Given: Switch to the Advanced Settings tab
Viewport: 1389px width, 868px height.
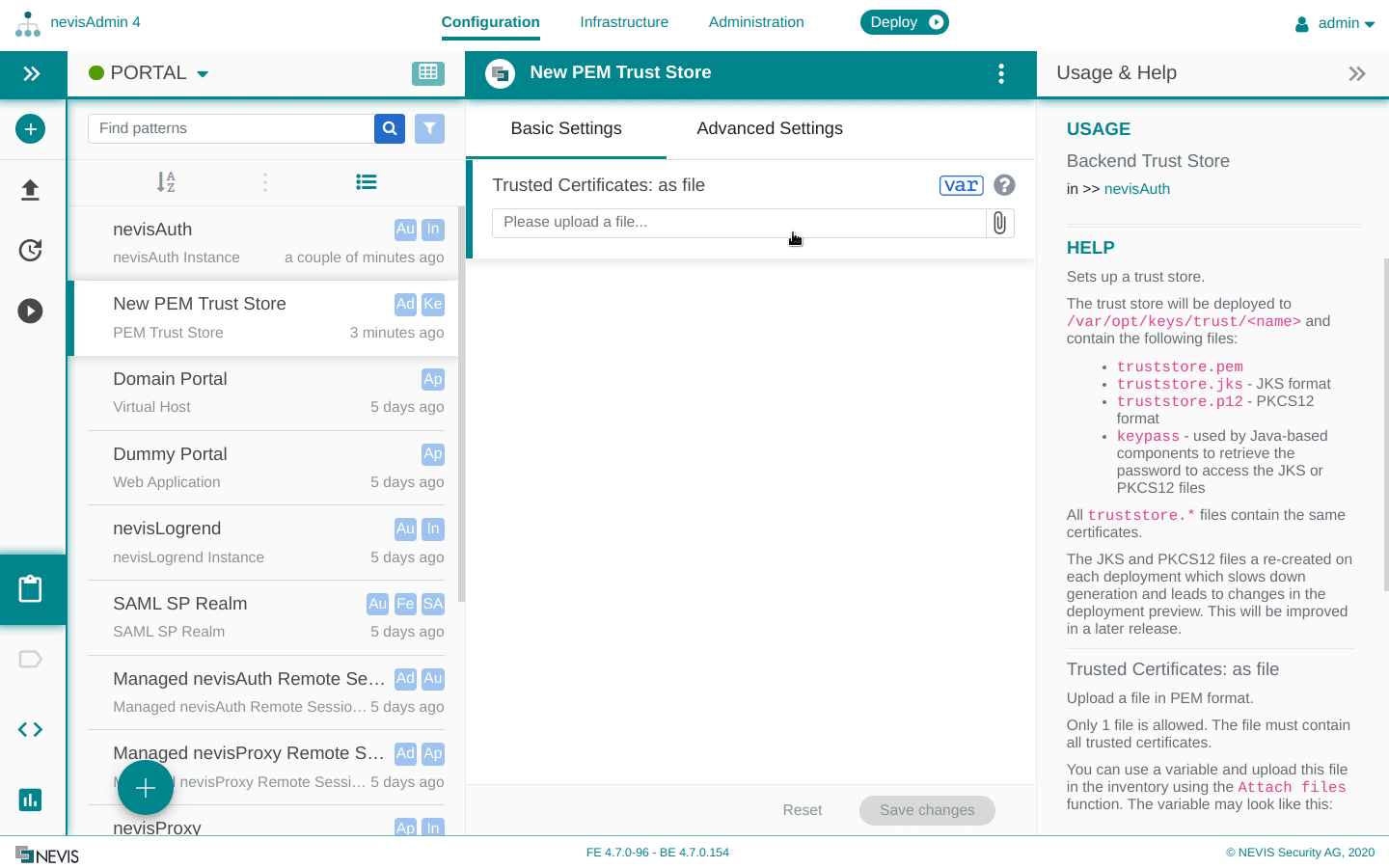Looking at the screenshot, I should 770,129.
